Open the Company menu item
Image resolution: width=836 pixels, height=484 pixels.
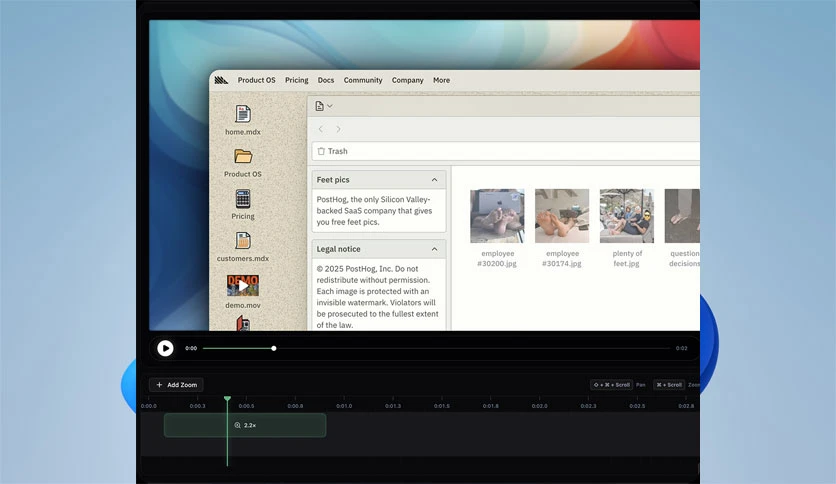407,80
